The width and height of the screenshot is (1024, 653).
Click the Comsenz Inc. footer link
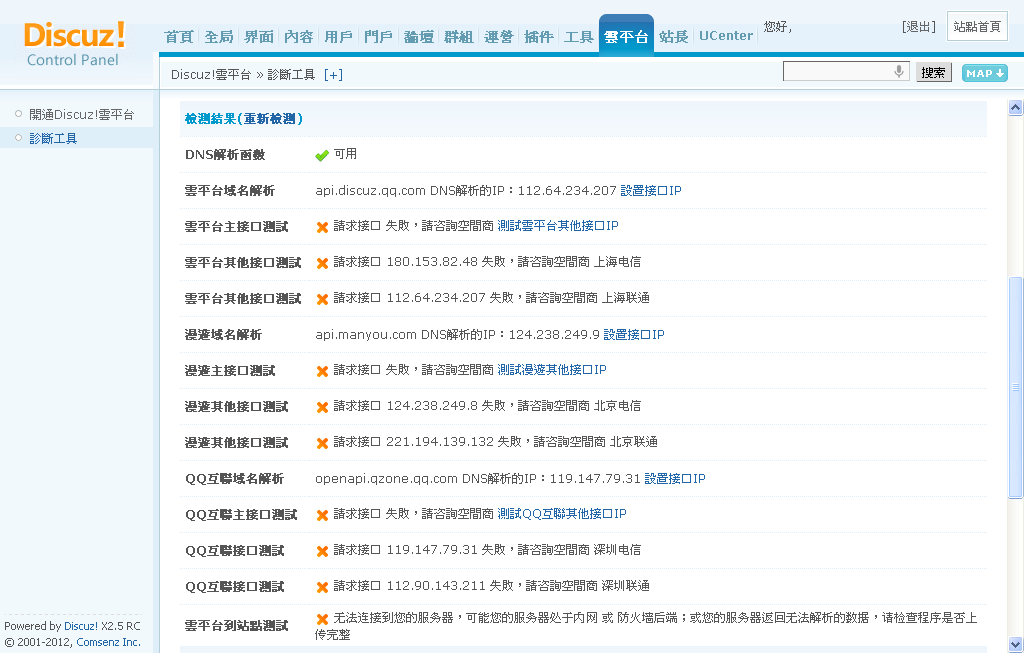108,643
